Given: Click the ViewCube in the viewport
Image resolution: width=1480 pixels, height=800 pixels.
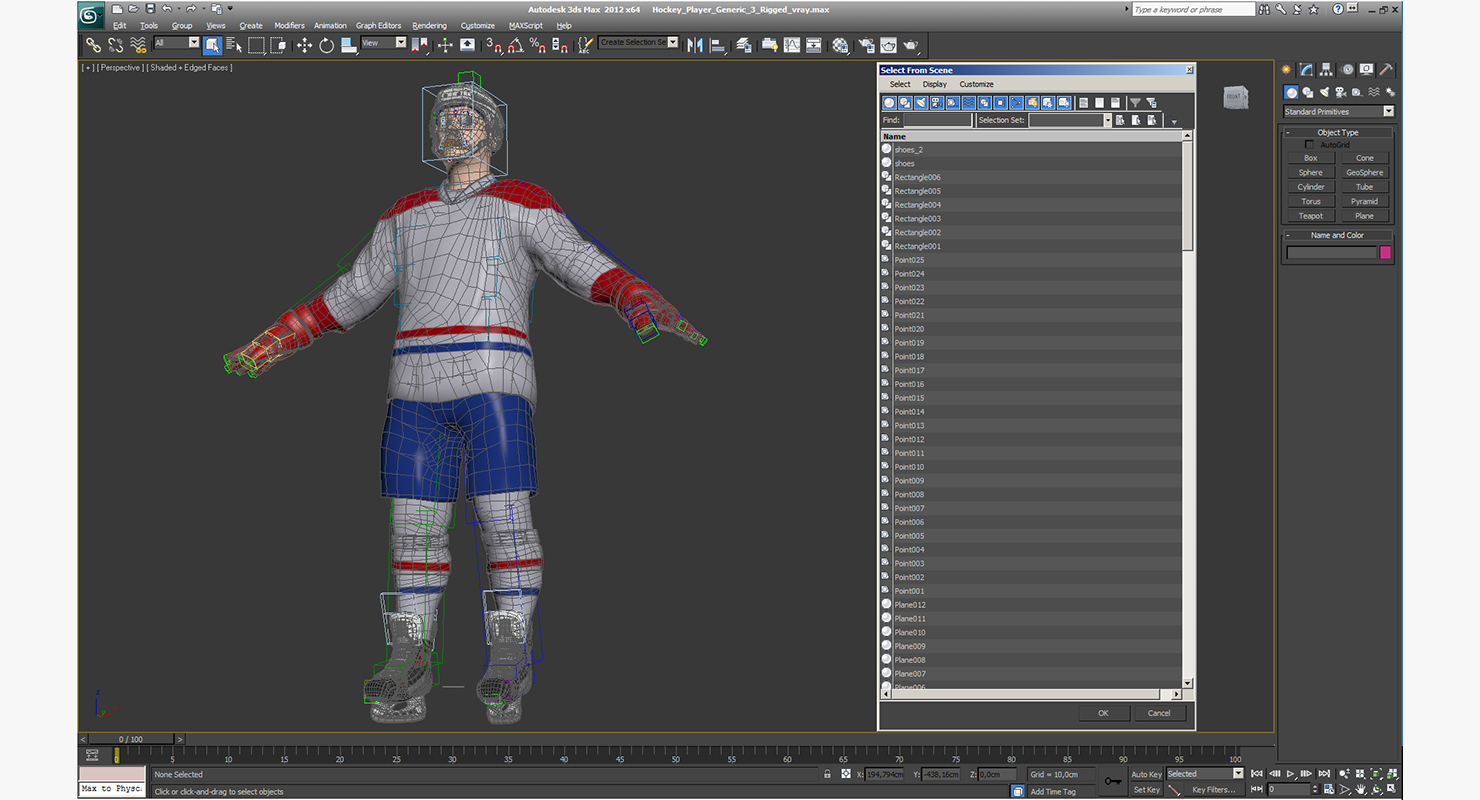Looking at the screenshot, I should (x=1236, y=97).
